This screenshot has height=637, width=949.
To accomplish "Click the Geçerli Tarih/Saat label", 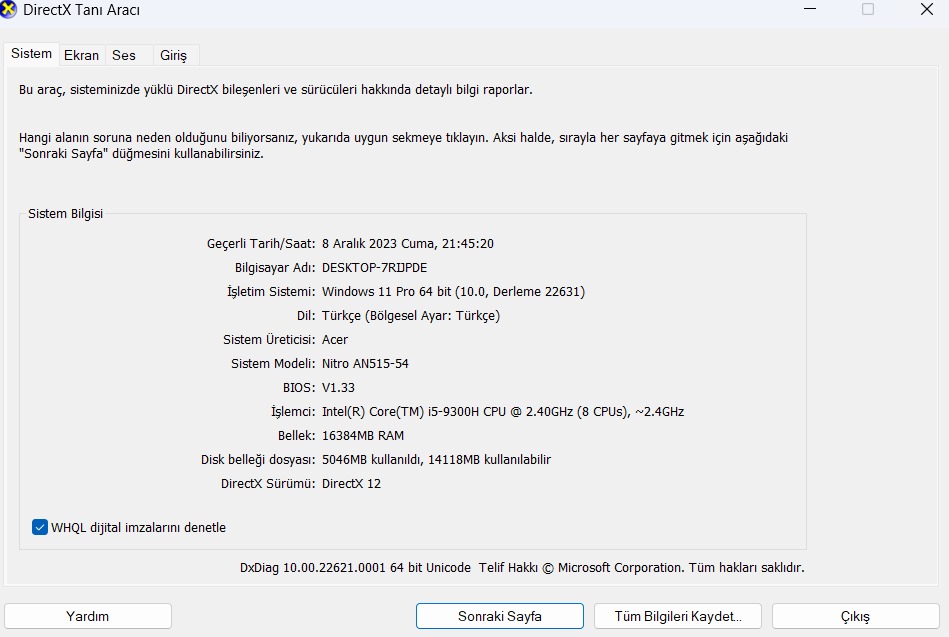I will (261, 243).
